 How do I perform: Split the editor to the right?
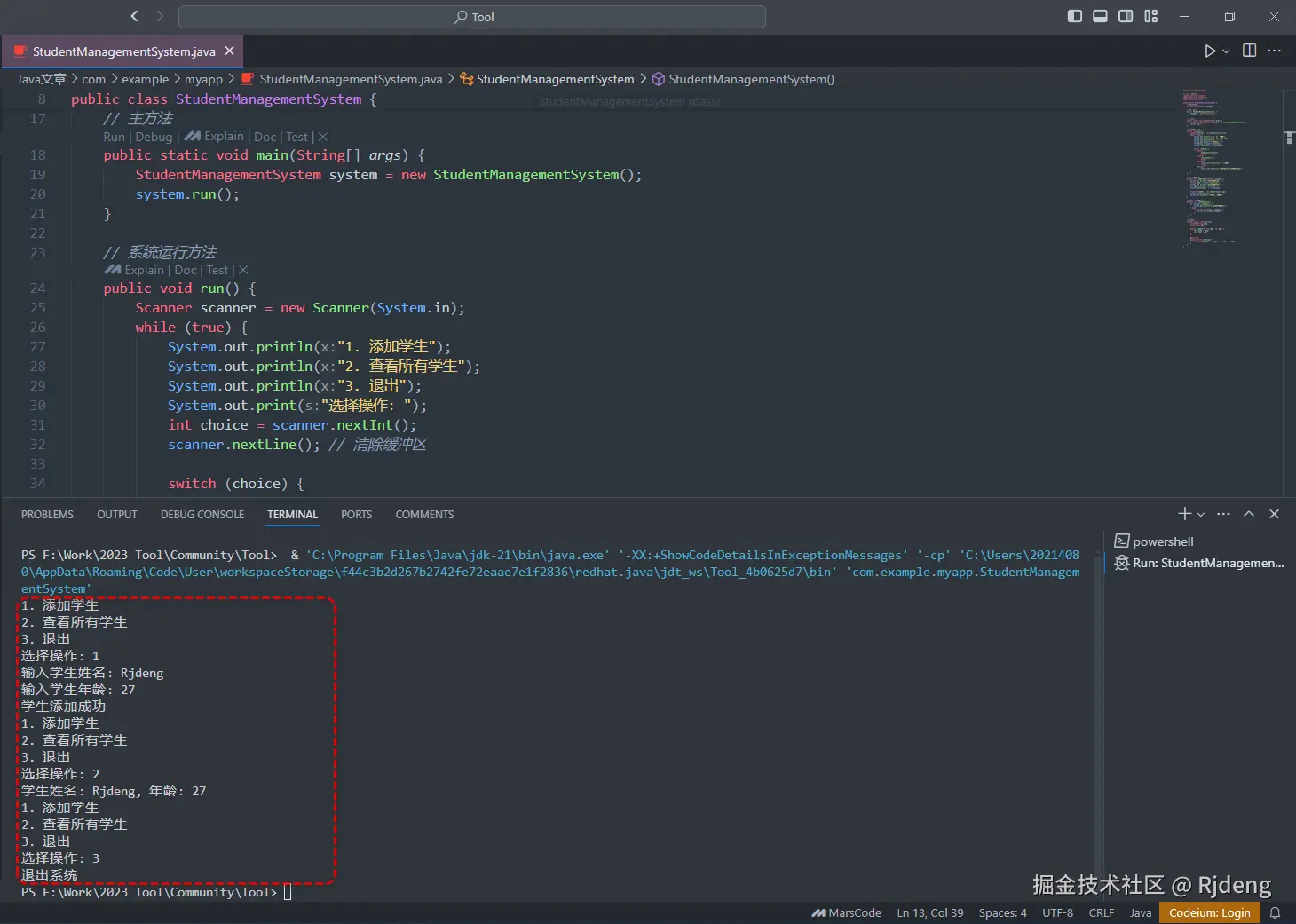pyautogui.click(x=1249, y=51)
